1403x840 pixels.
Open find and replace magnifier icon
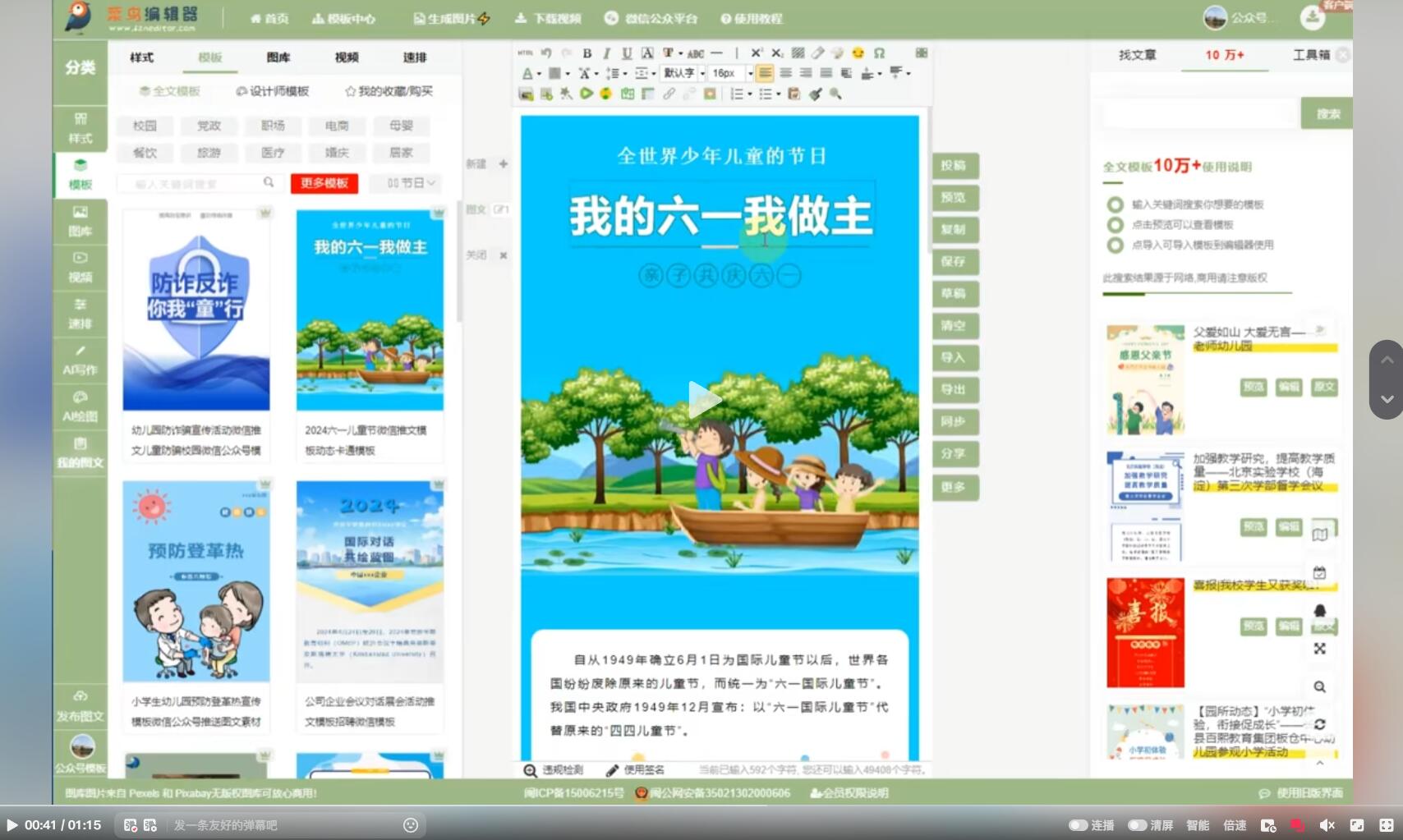(x=835, y=94)
